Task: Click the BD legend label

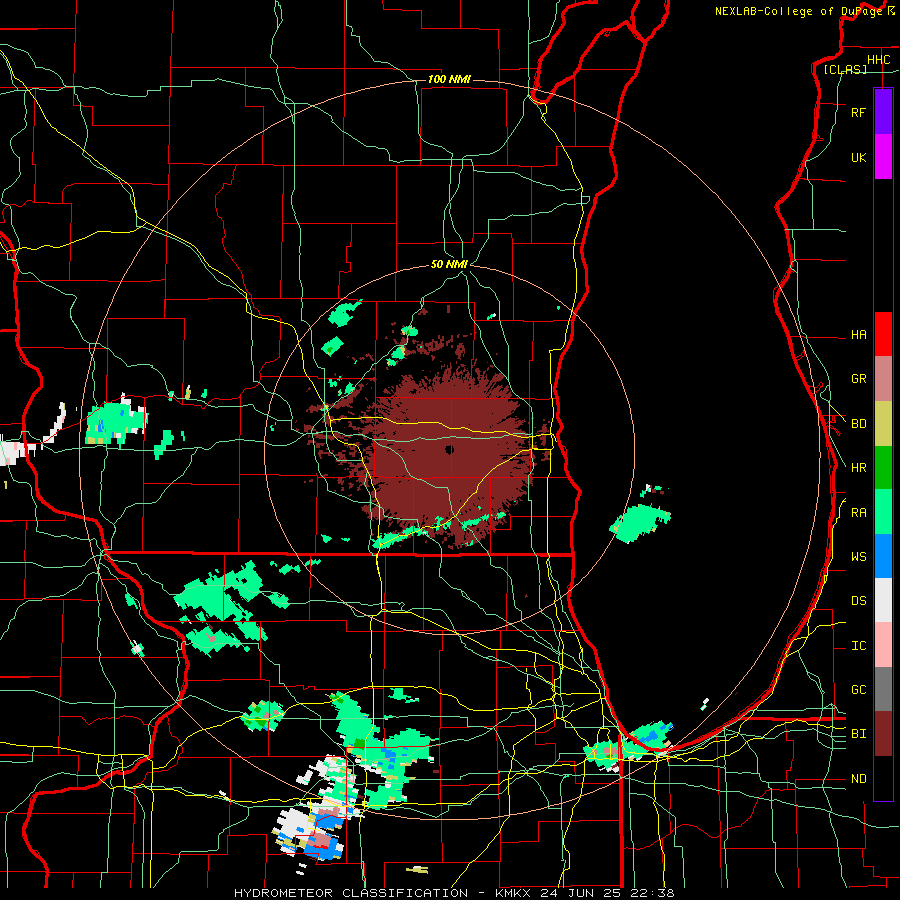Action: point(858,424)
